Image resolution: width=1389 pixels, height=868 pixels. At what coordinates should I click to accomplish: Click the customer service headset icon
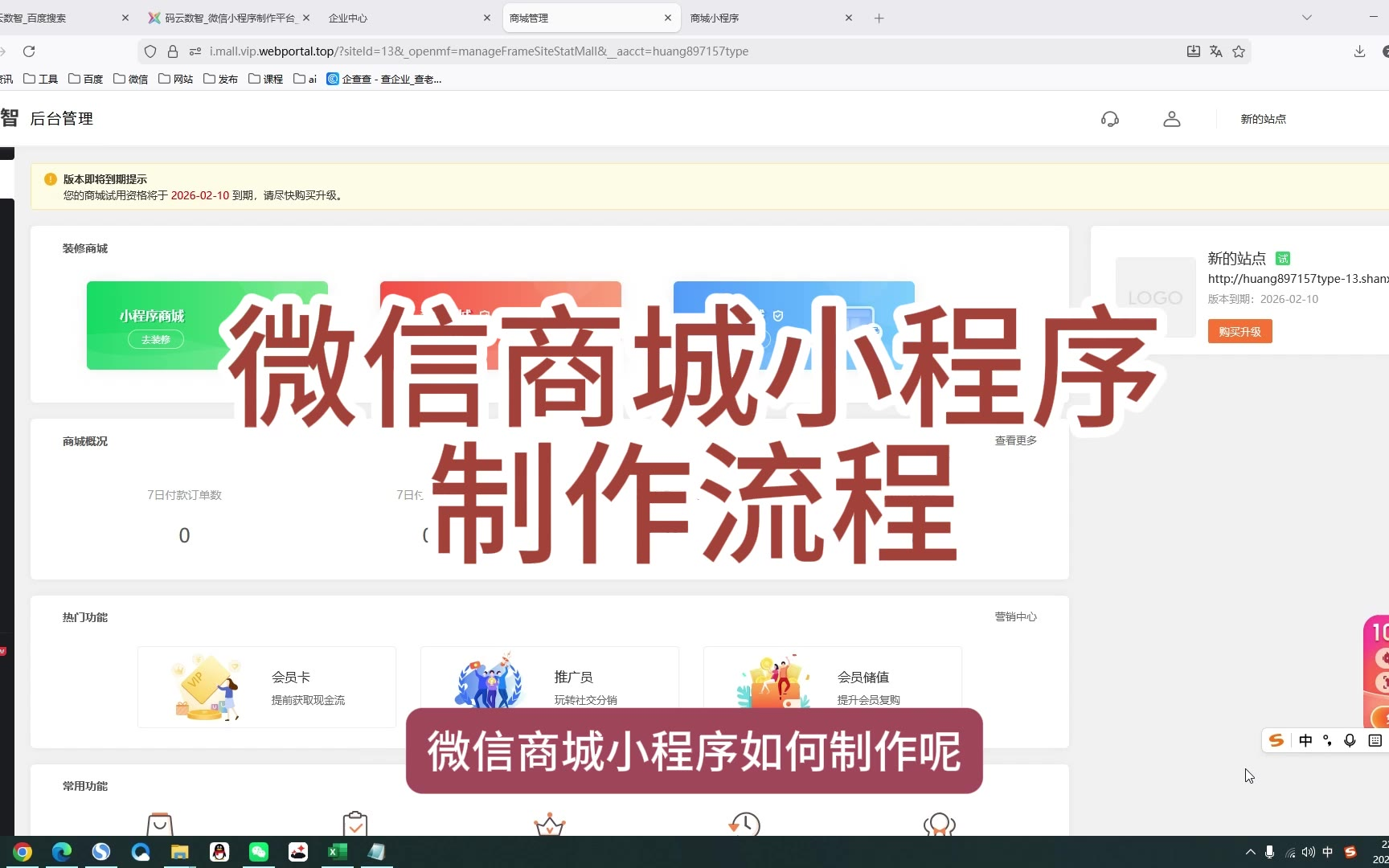[1110, 119]
